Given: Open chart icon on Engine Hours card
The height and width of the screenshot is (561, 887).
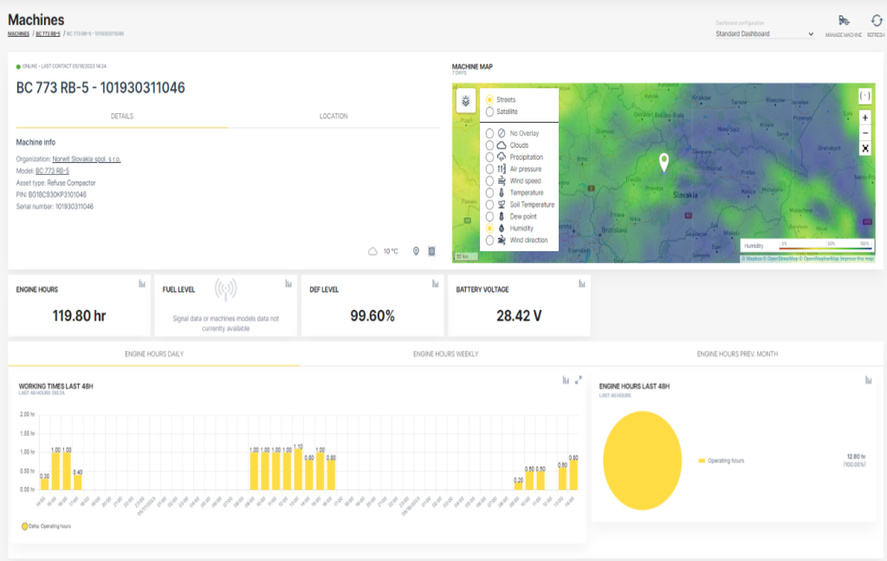Looking at the screenshot, I should tap(141, 284).
